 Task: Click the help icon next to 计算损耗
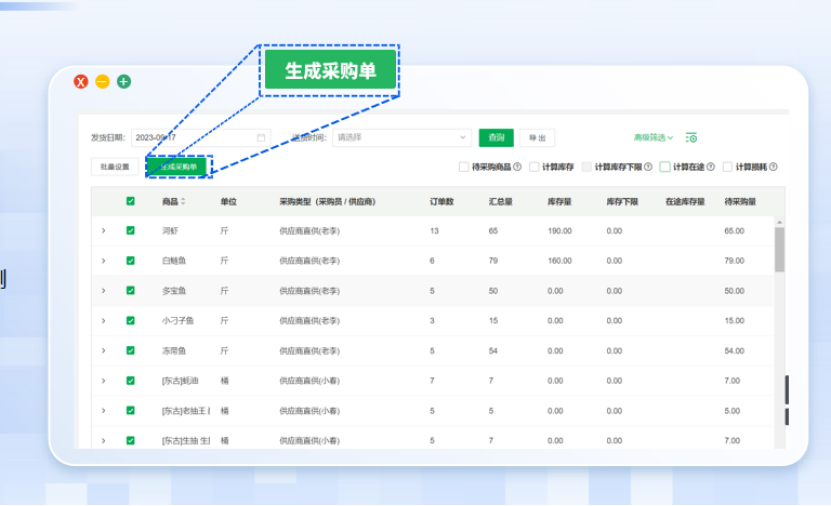(773, 167)
